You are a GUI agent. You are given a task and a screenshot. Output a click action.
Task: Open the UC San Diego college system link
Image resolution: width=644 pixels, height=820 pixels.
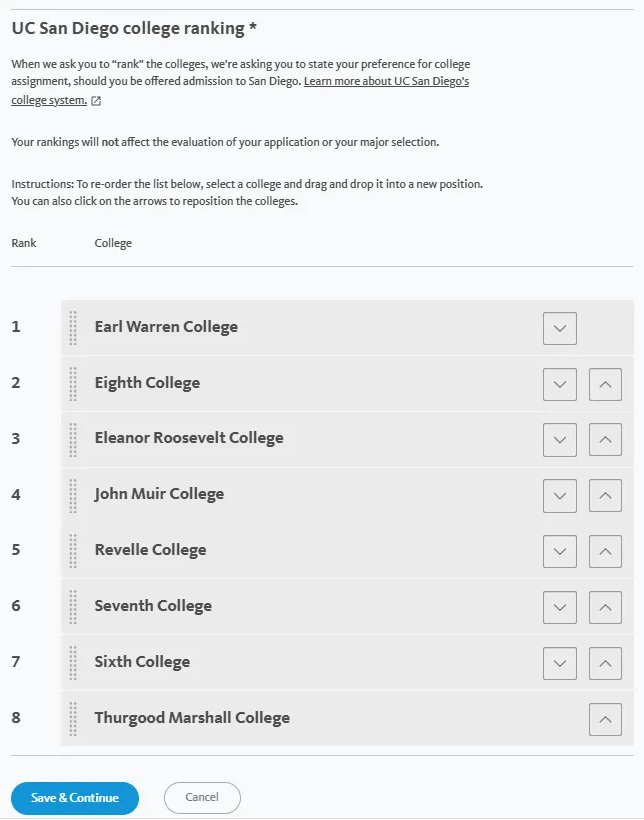click(385, 82)
